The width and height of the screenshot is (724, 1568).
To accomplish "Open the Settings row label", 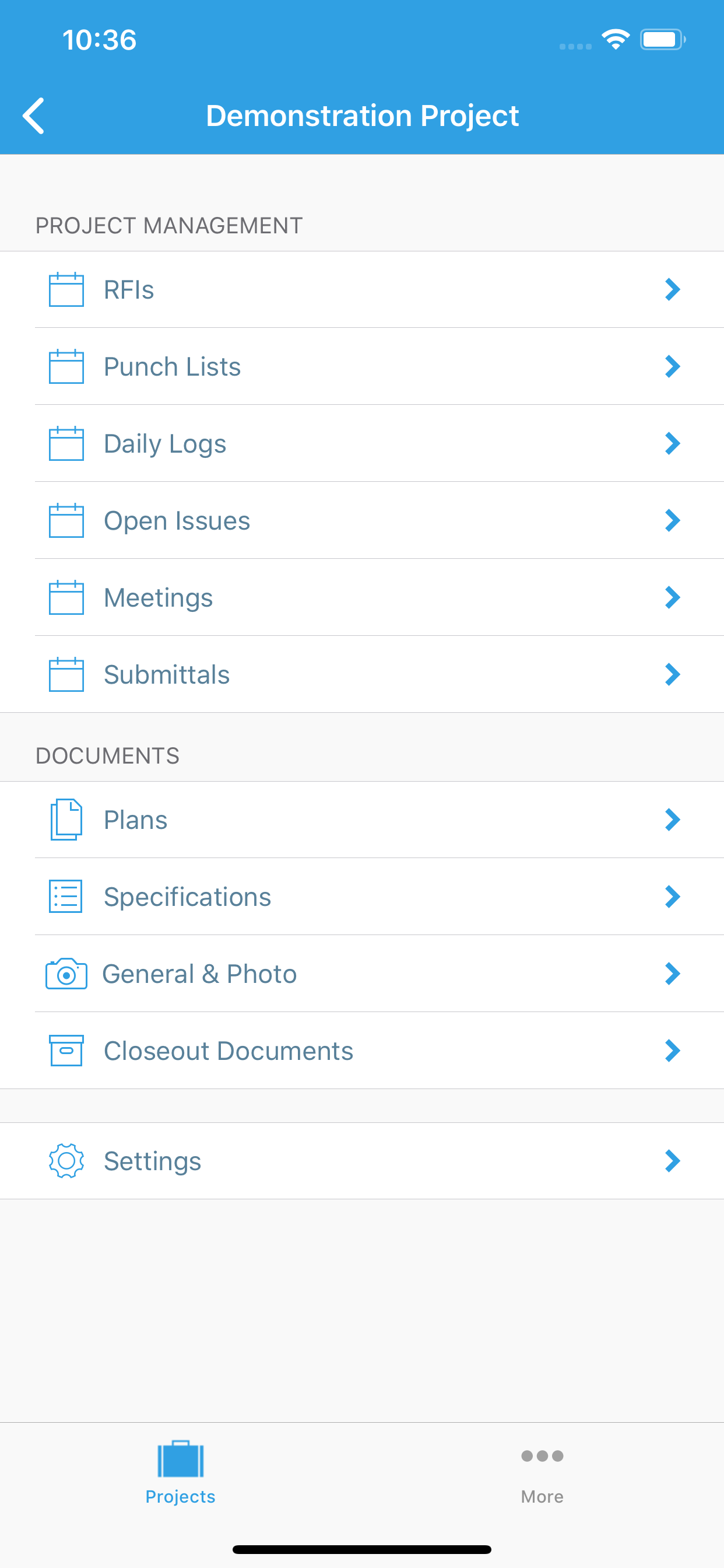I will click(x=153, y=1161).
